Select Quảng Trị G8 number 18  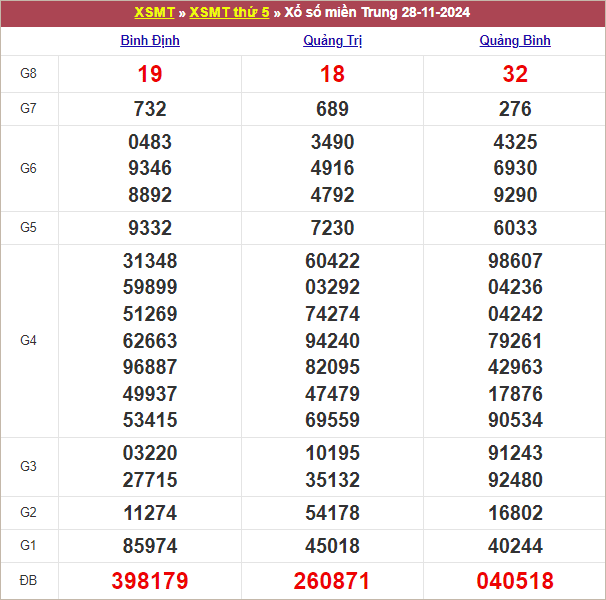click(x=332, y=74)
